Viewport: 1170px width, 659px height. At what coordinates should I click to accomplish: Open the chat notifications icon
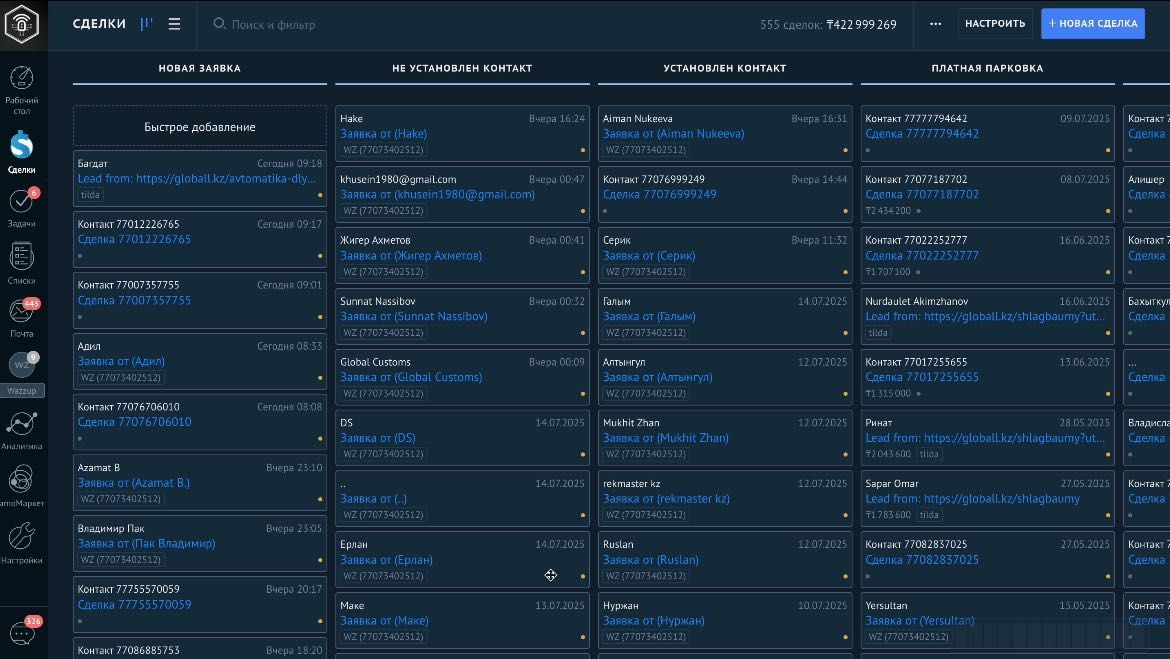22,633
